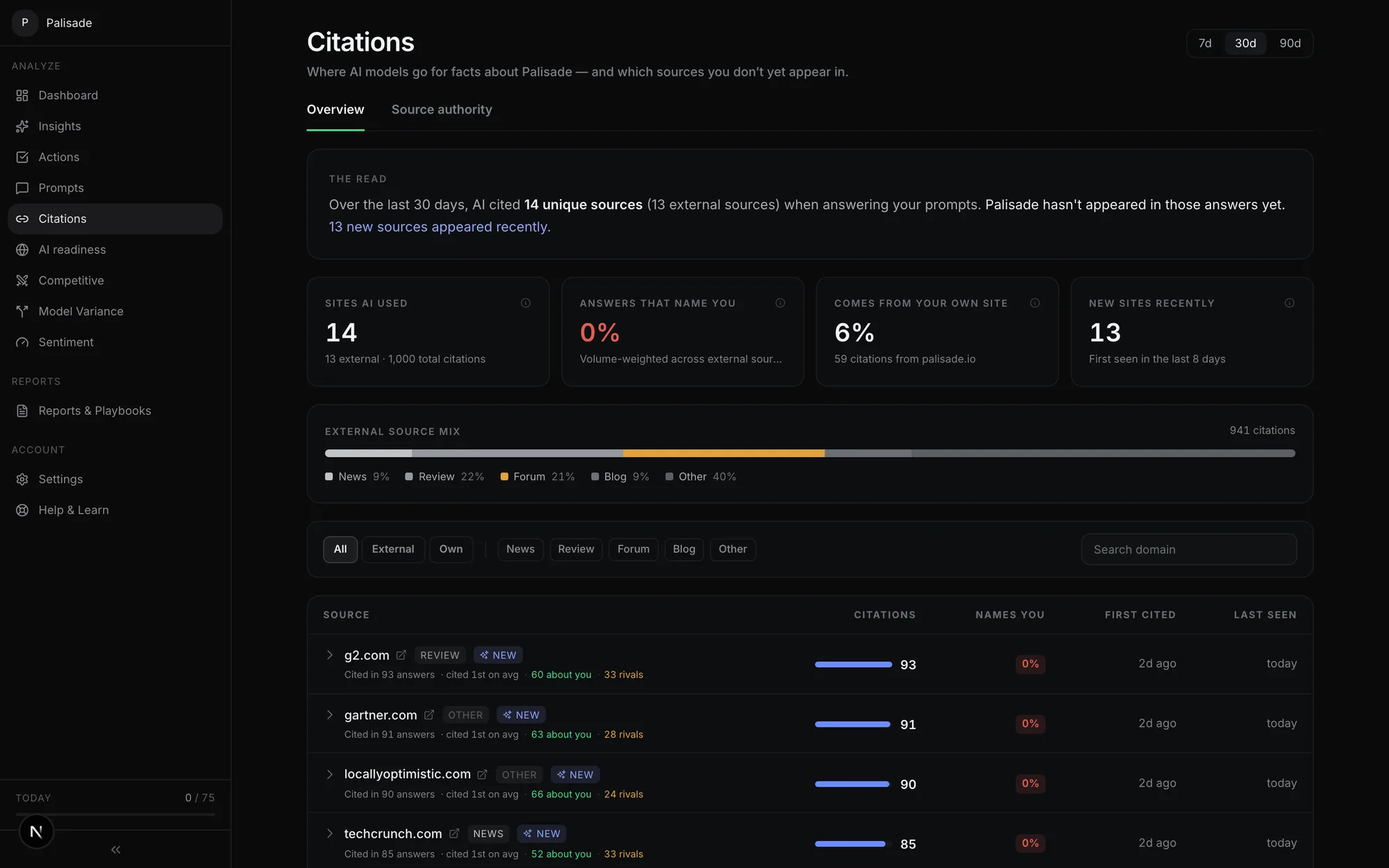1389x868 pixels.
Task: Open the techcrunch.com external link icon
Action: click(454, 833)
